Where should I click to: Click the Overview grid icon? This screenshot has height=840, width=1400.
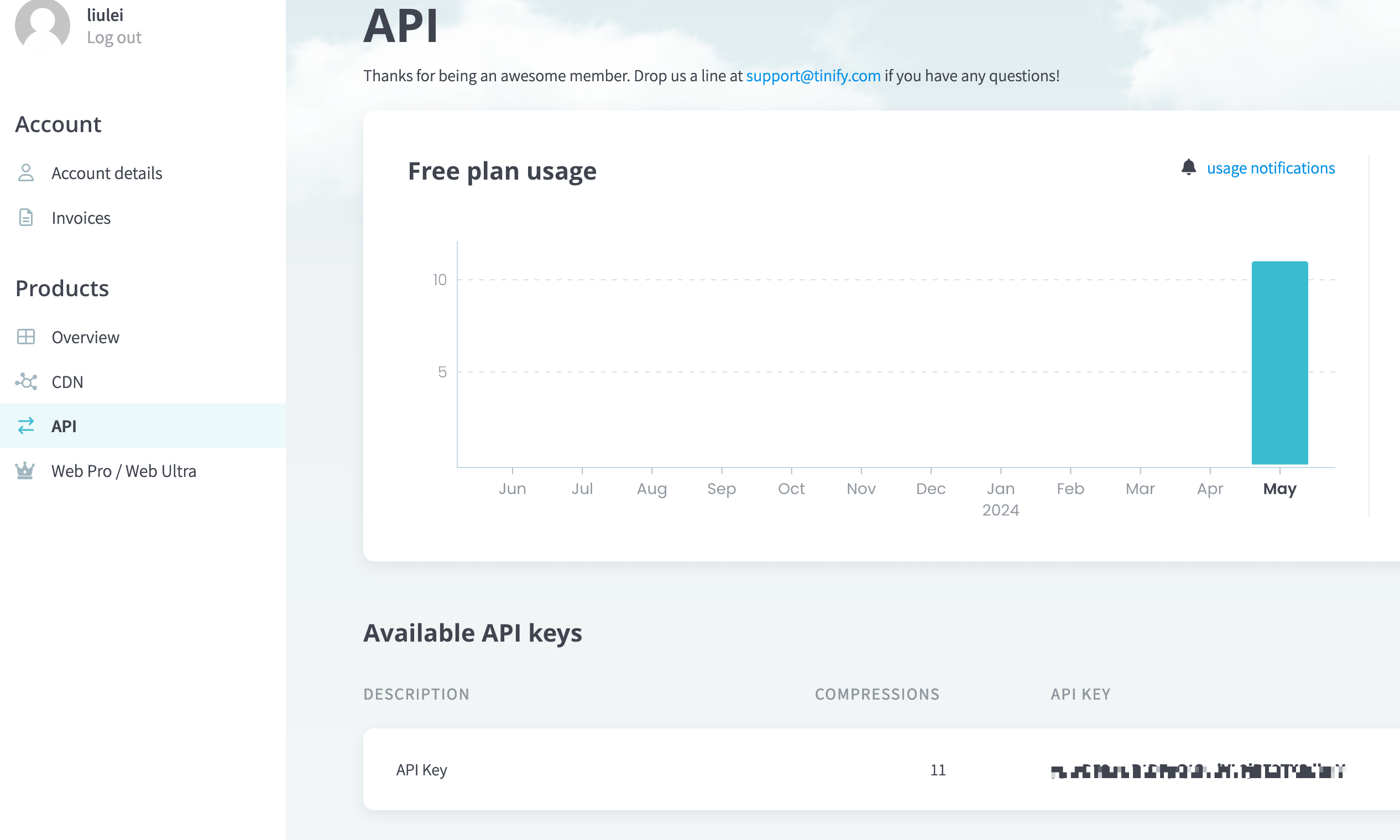coord(26,337)
